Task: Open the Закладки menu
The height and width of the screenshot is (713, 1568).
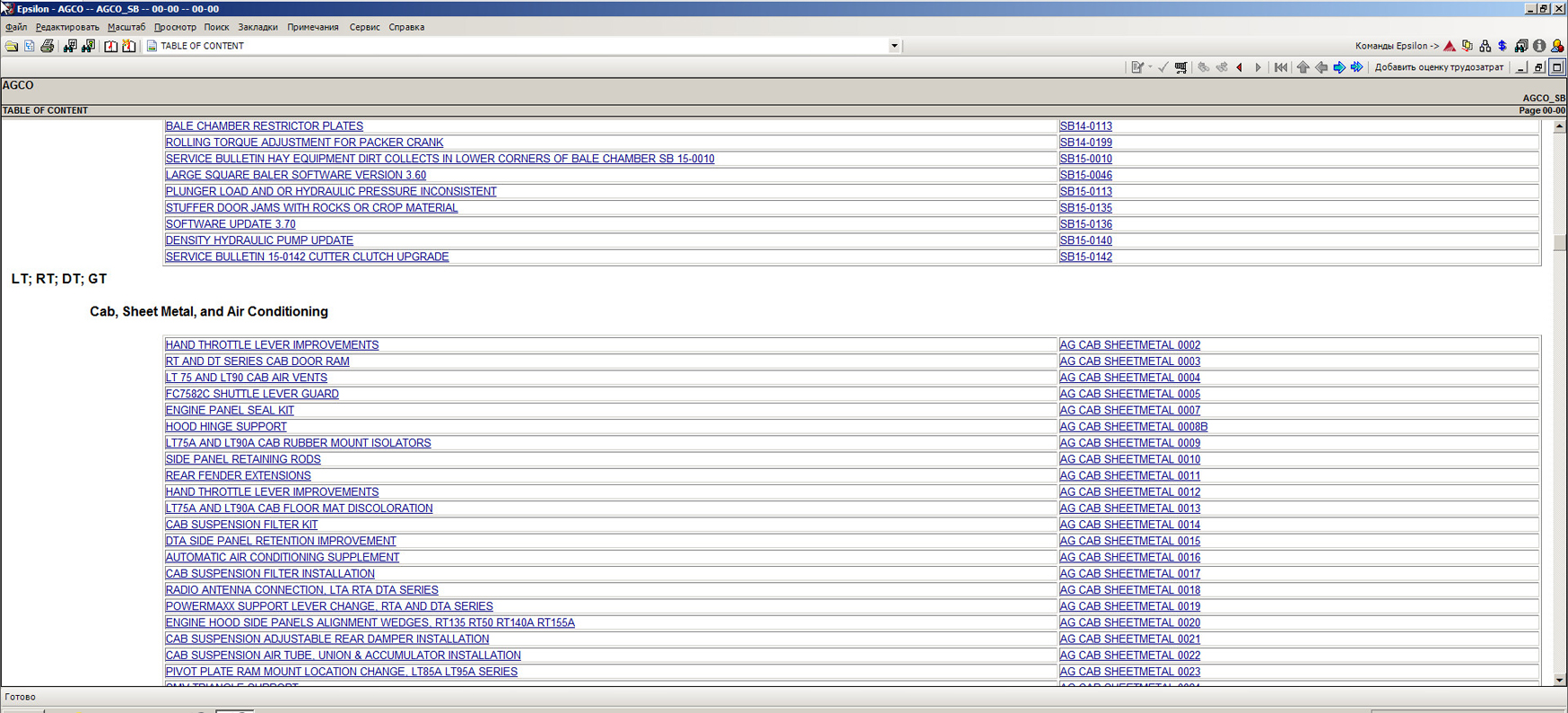Action: (x=257, y=27)
